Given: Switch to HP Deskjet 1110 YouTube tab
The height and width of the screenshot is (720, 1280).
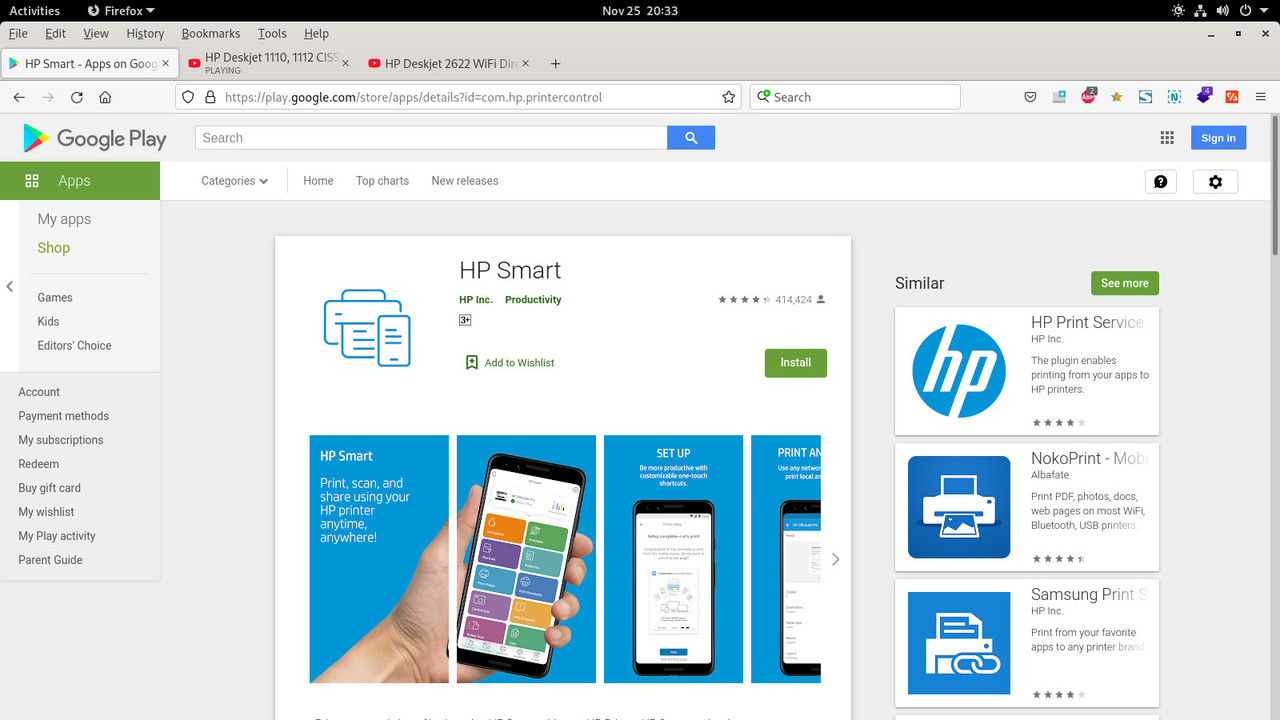Looking at the screenshot, I should click(x=268, y=63).
